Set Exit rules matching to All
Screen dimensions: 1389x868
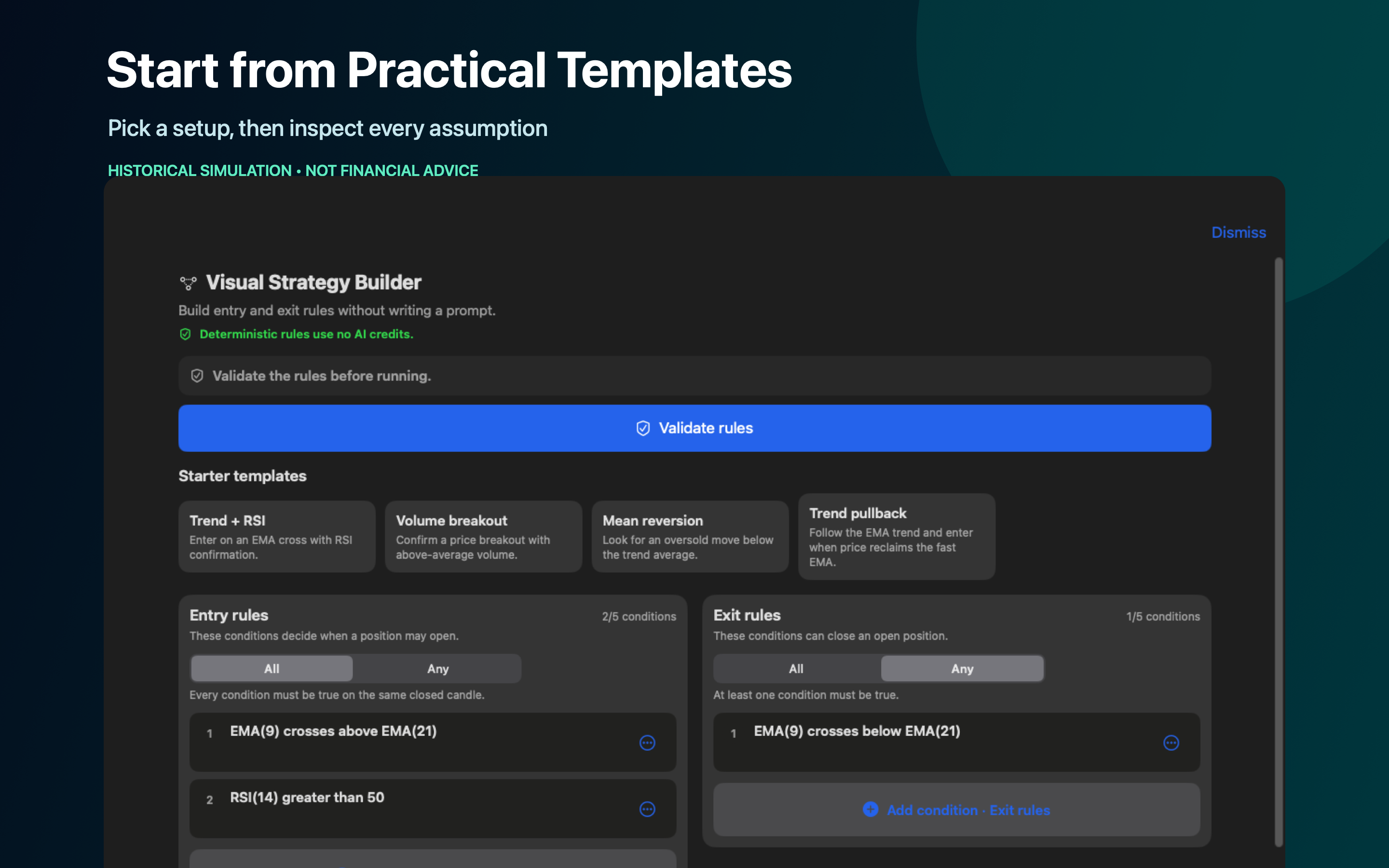796,668
